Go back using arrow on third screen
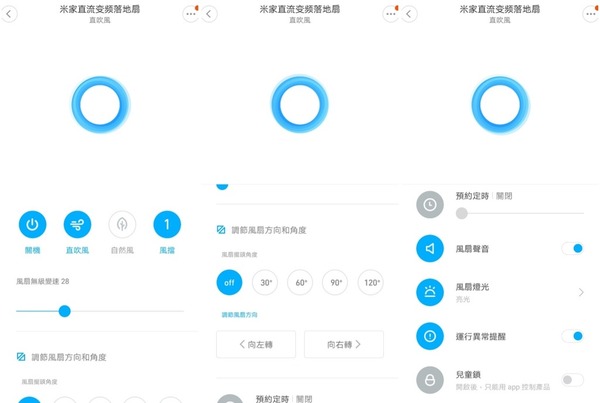Screen dimensions: 600x403 coord(409,14)
